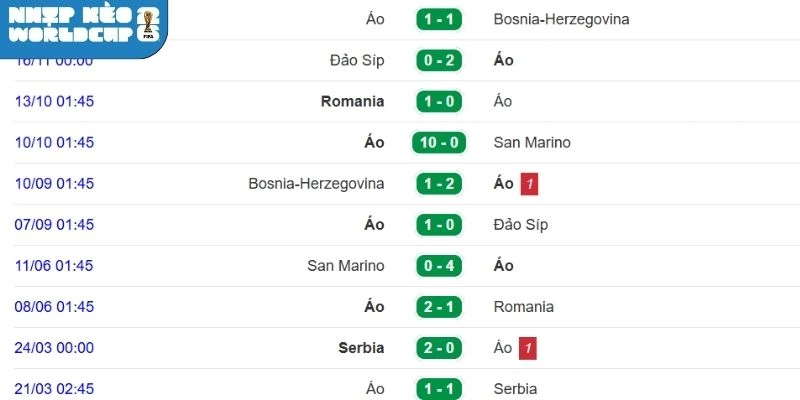Open the 10 - 0 score badge
The width and height of the screenshot is (800, 400).
(439, 142)
